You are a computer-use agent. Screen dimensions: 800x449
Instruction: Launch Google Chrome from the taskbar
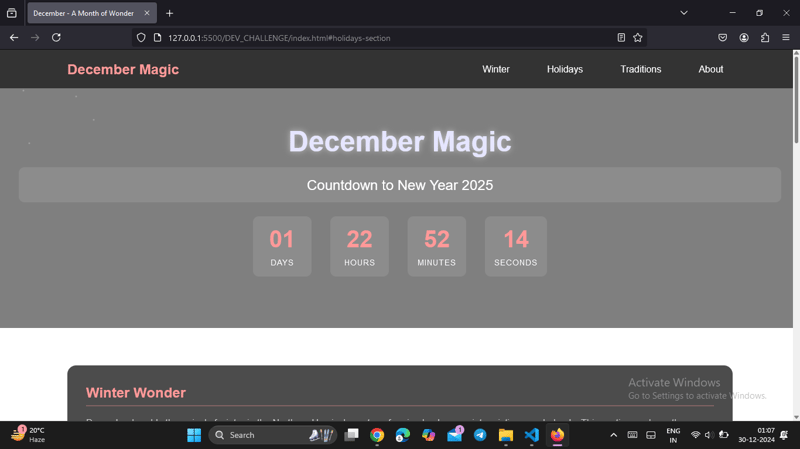(377, 435)
